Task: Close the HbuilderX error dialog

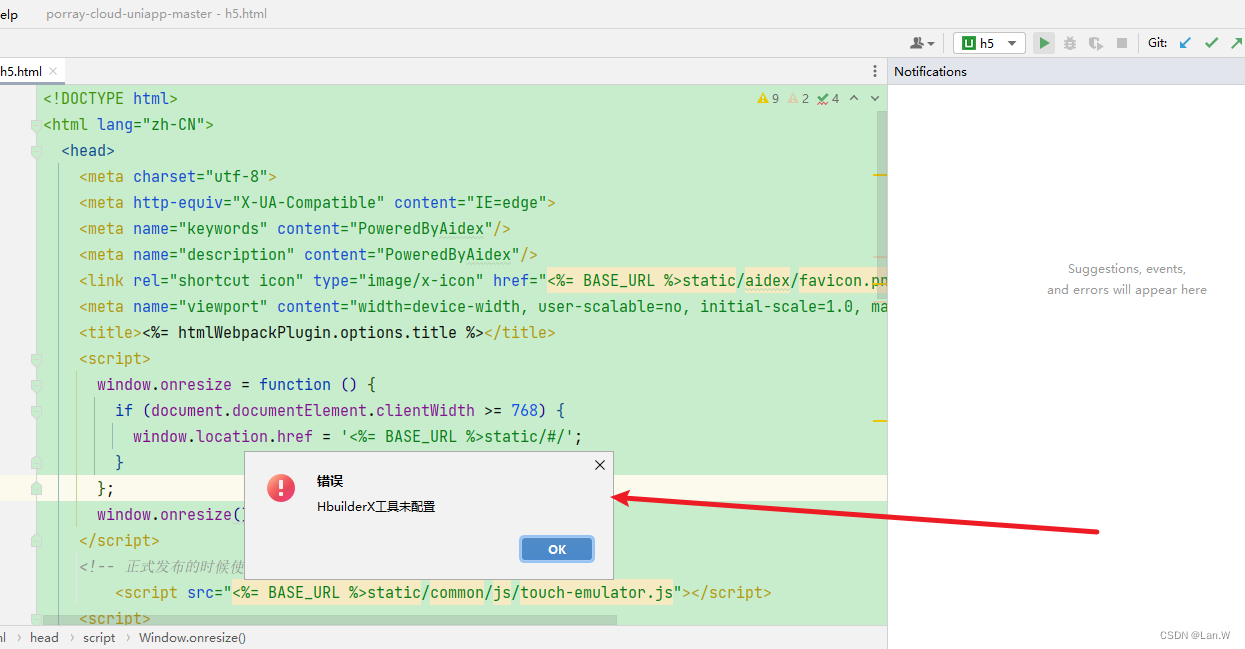Action: pyautogui.click(x=600, y=465)
